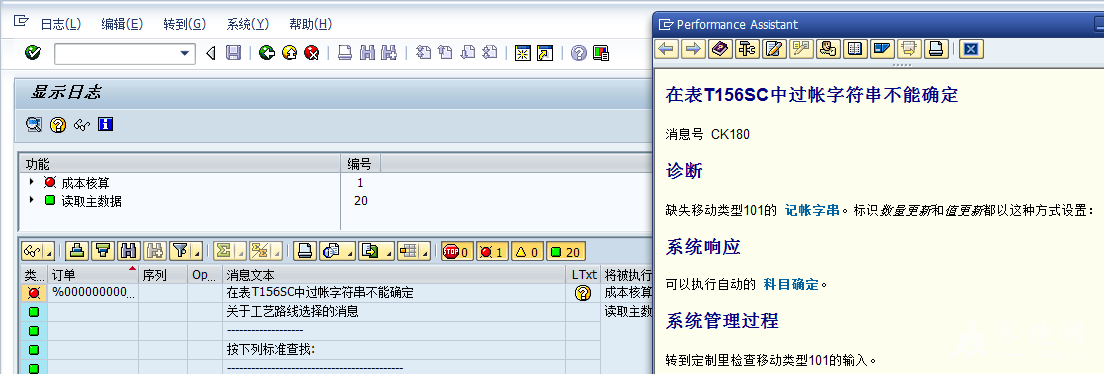This screenshot has width=1104, height=374.
Task: Follow the 科目确定 link
Action: pyautogui.click(x=791, y=285)
